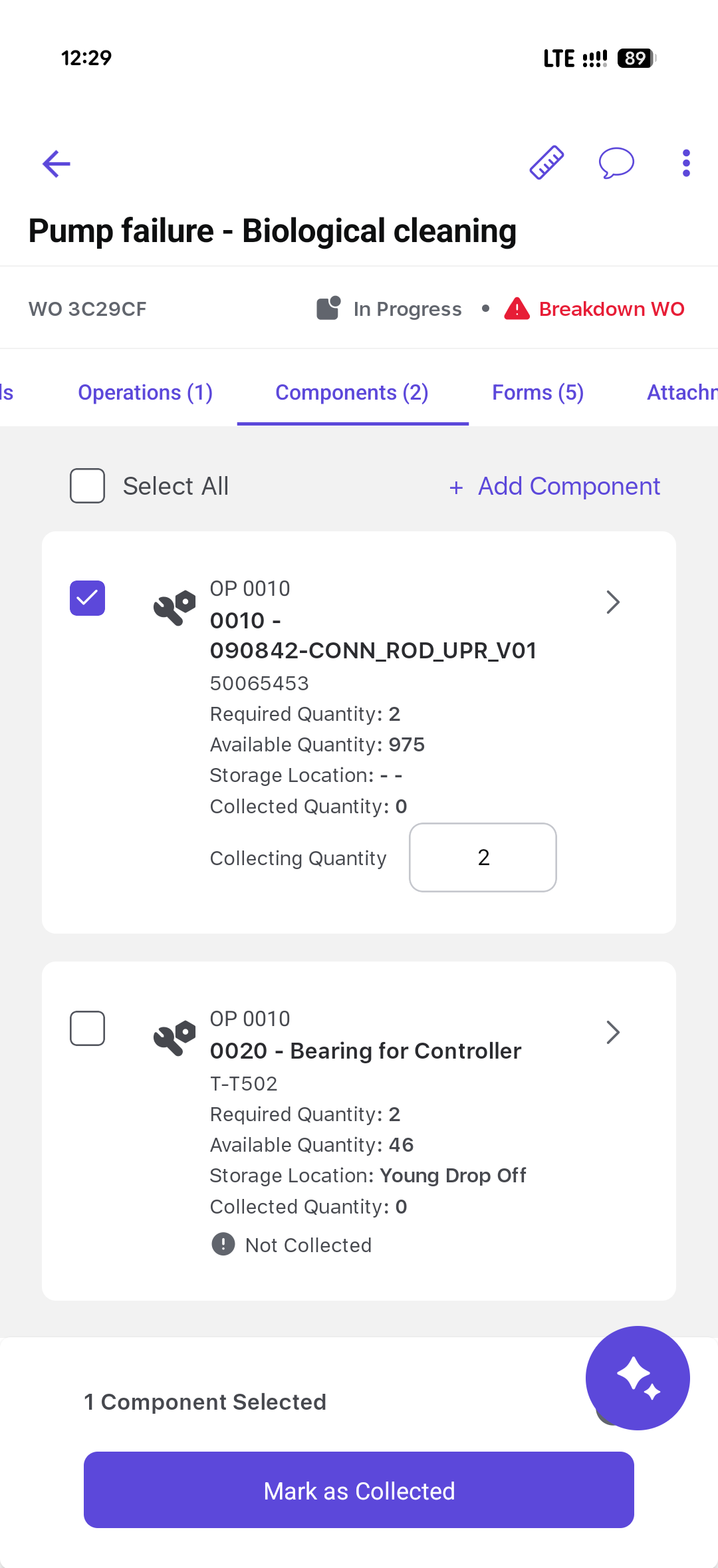Open the Attachments tab
The width and height of the screenshot is (718, 1568).
(x=682, y=392)
